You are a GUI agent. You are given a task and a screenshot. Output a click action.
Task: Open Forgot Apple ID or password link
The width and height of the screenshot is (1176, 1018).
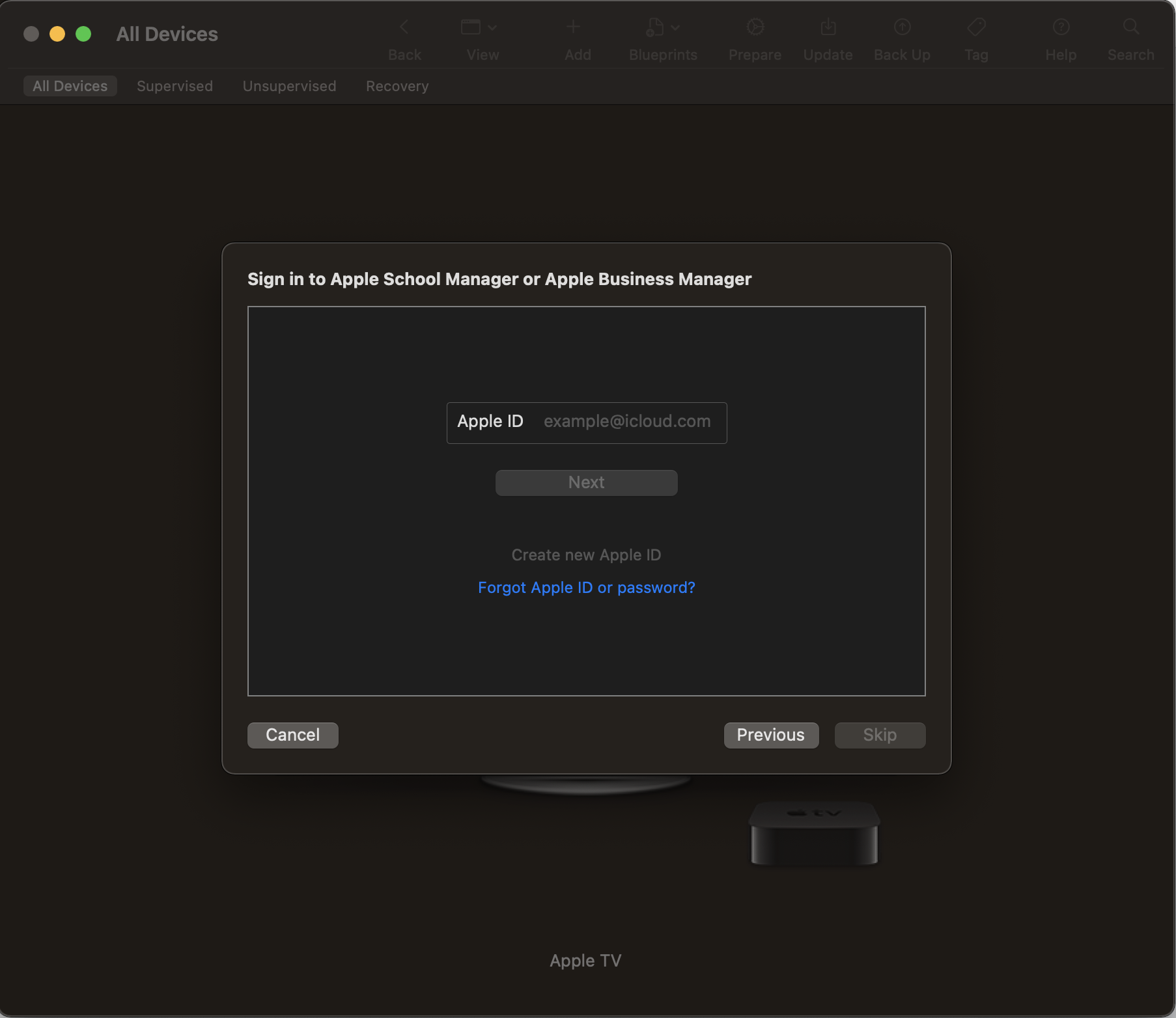click(x=587, y=588)
